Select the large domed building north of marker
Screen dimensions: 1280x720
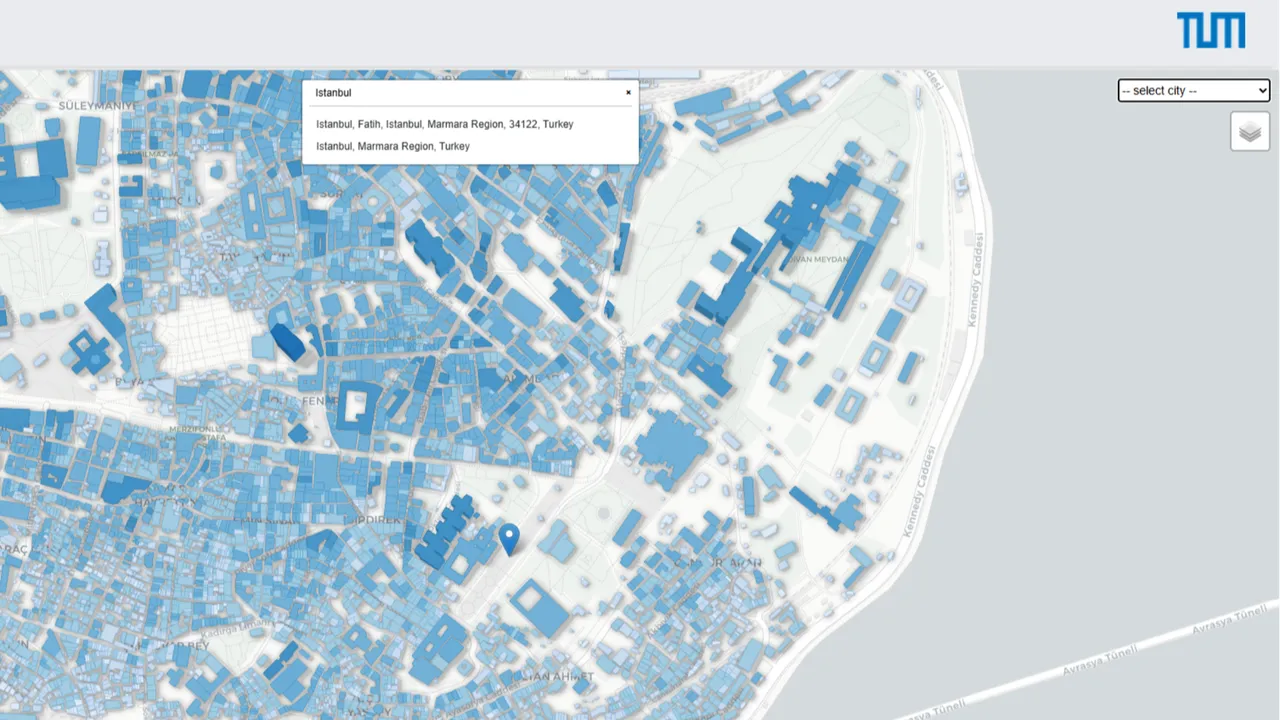pyautogui.click(x=671, y=446)
